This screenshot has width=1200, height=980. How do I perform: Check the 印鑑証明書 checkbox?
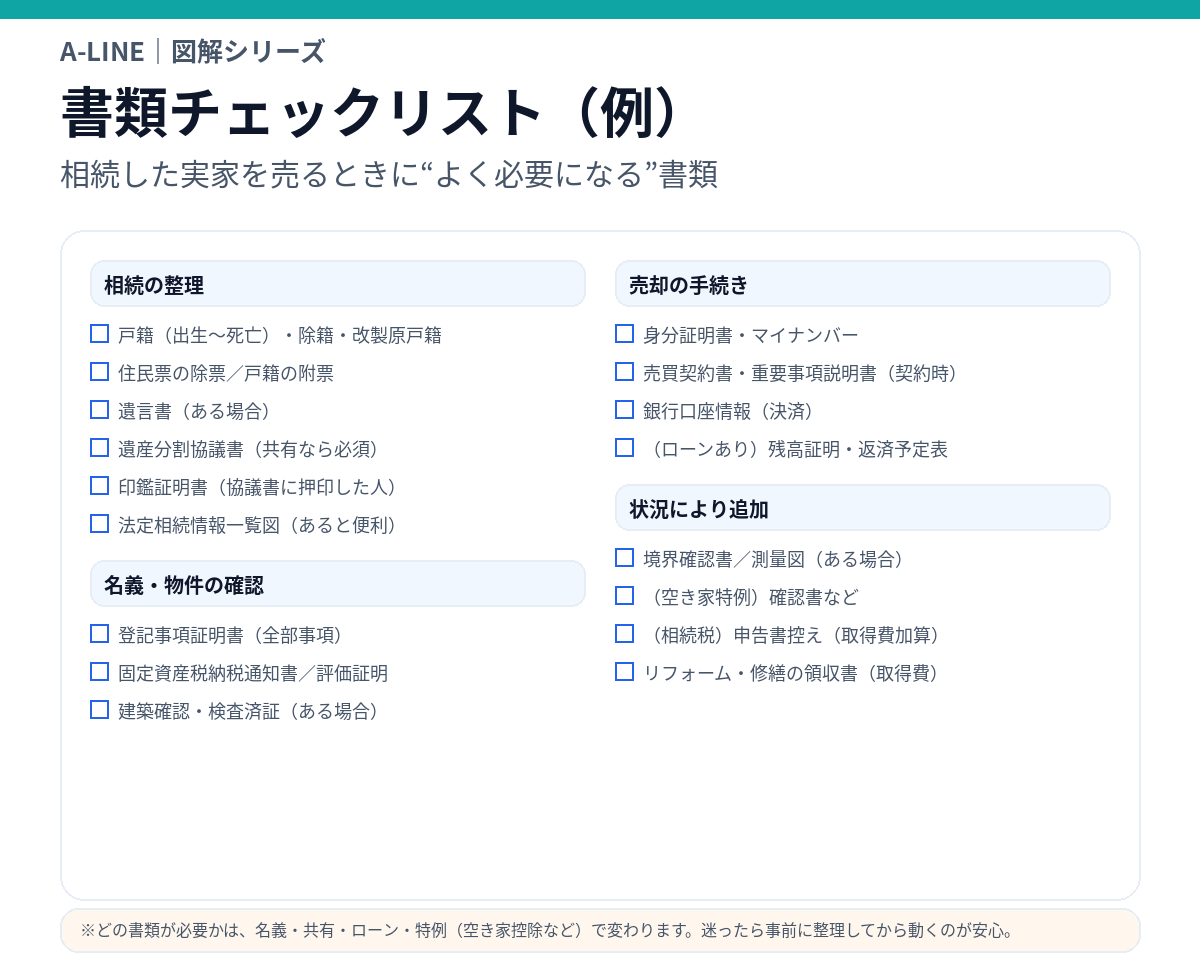[x=100, y=486]
